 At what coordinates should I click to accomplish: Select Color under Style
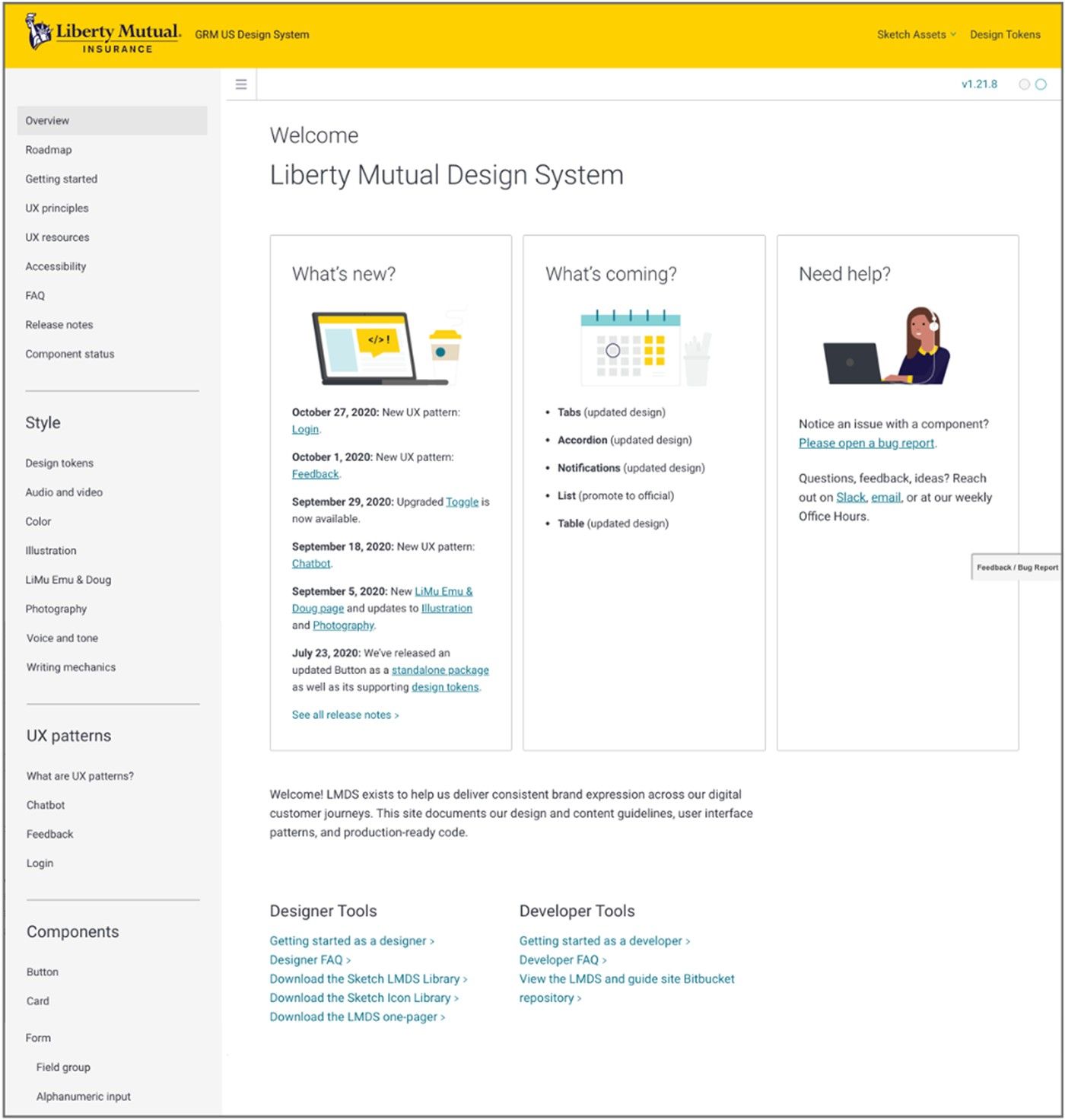coord(38,521)
